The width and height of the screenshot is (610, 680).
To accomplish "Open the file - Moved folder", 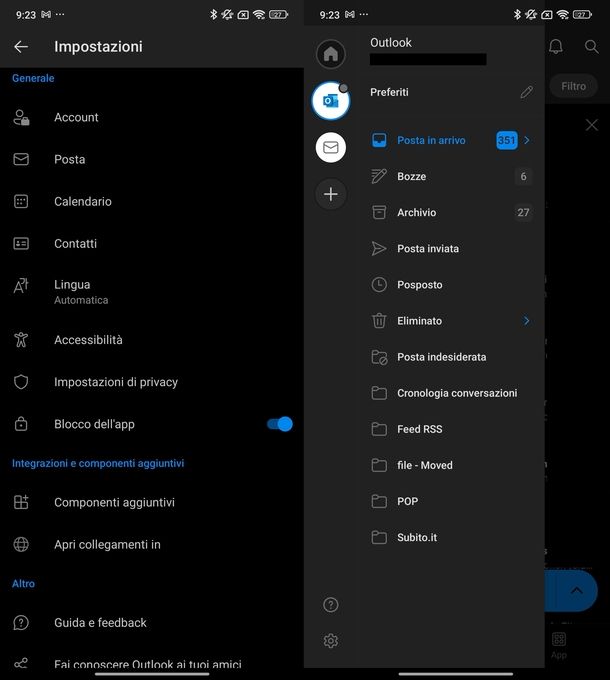I will tap(451, 465).
